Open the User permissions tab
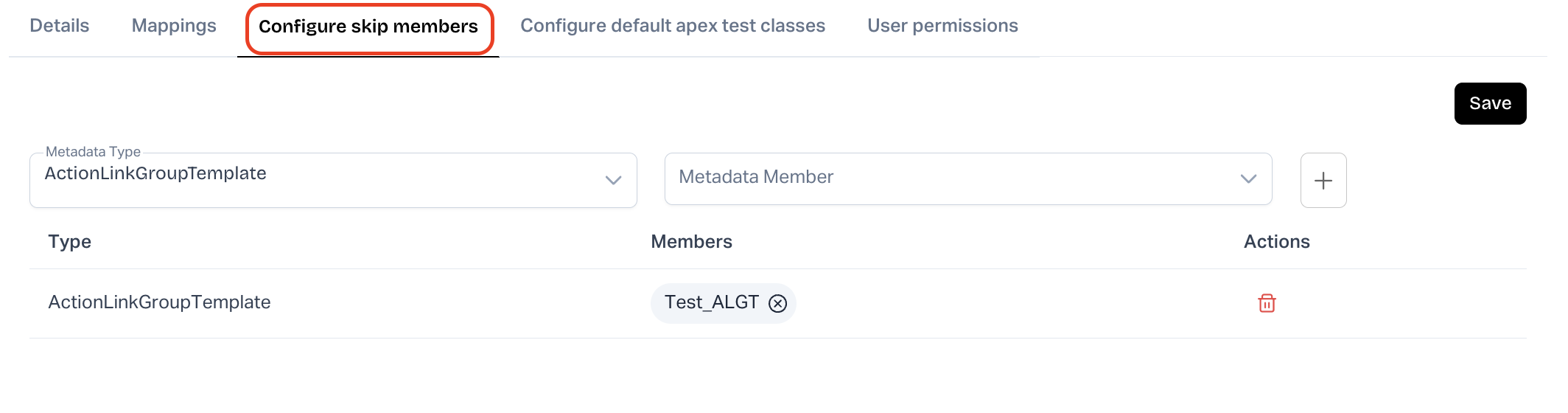The width and height of the screenshot is (1568, 413). 942,26
